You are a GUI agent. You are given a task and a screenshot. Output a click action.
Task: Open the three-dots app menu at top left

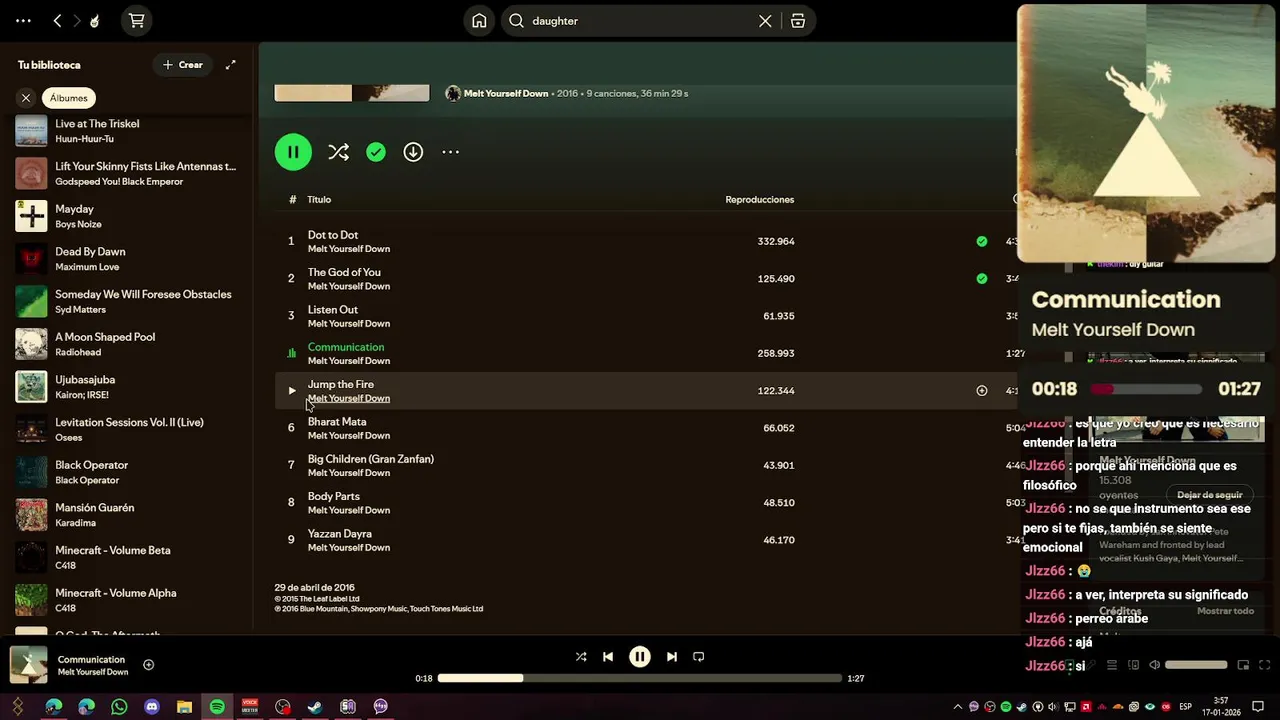[x=23, y=21]
